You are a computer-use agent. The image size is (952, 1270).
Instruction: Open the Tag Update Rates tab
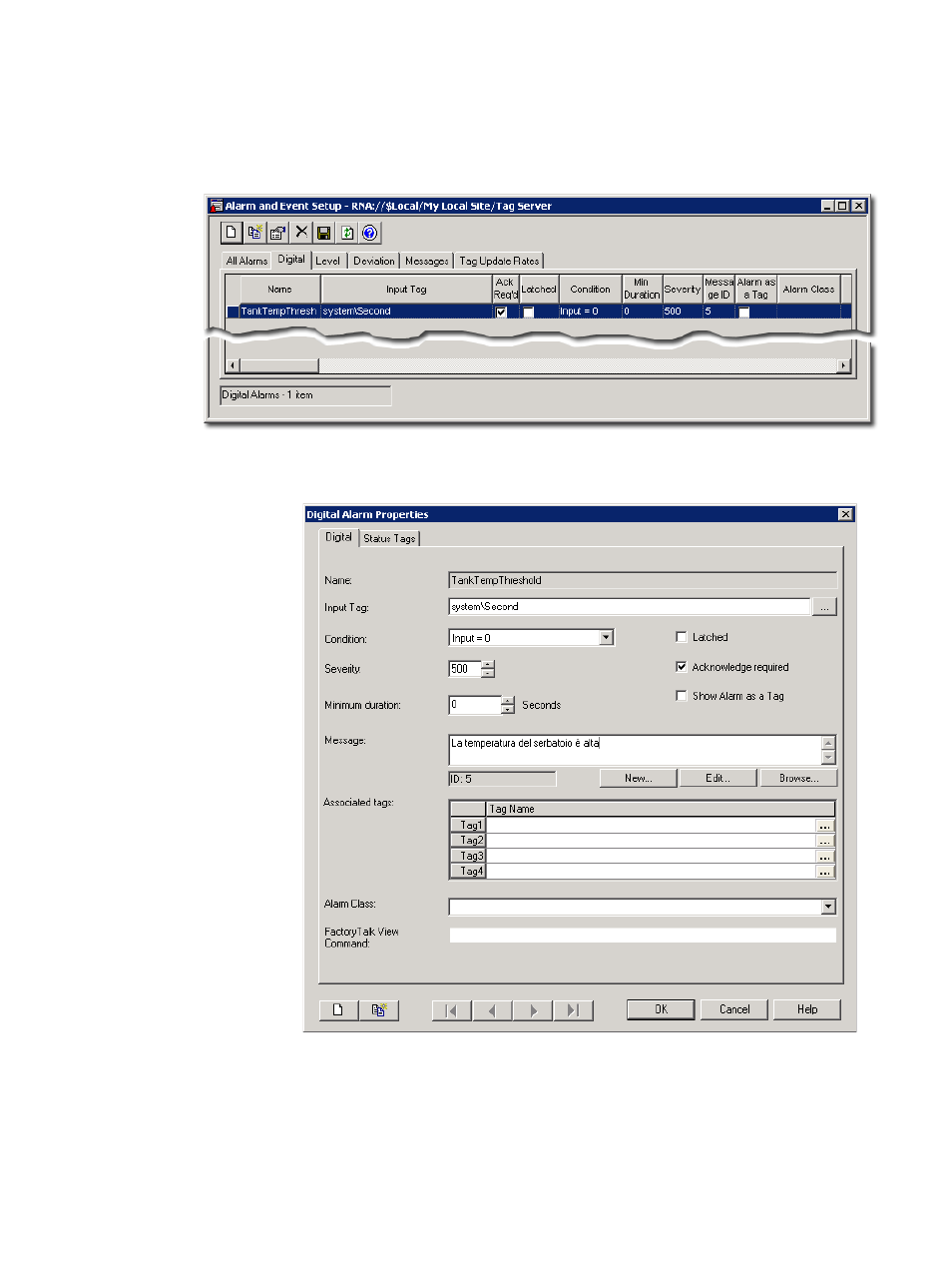pos(499,261)
